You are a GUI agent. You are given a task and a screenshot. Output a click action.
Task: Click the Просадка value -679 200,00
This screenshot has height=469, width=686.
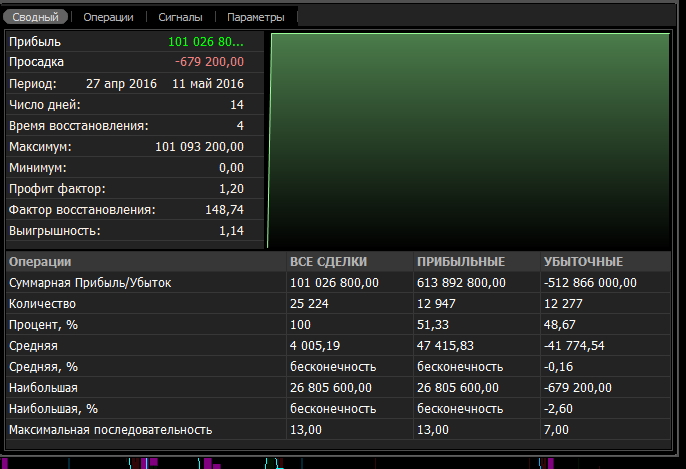point(209,62)
